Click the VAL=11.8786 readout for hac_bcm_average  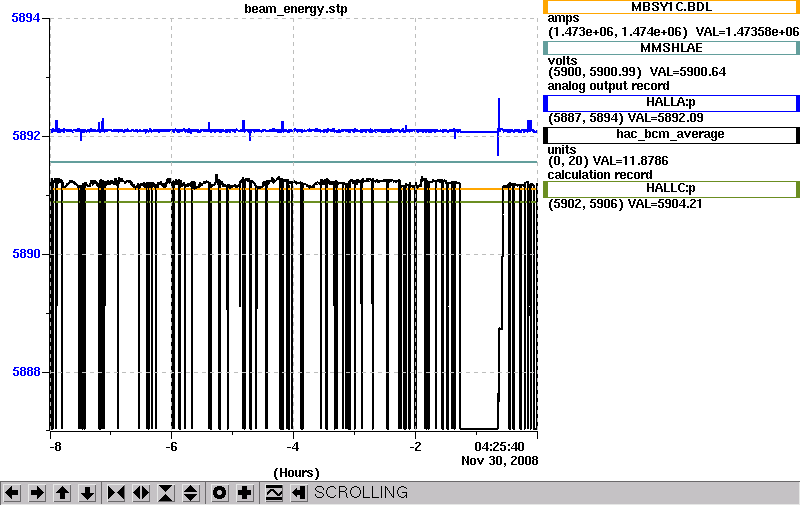632,161
